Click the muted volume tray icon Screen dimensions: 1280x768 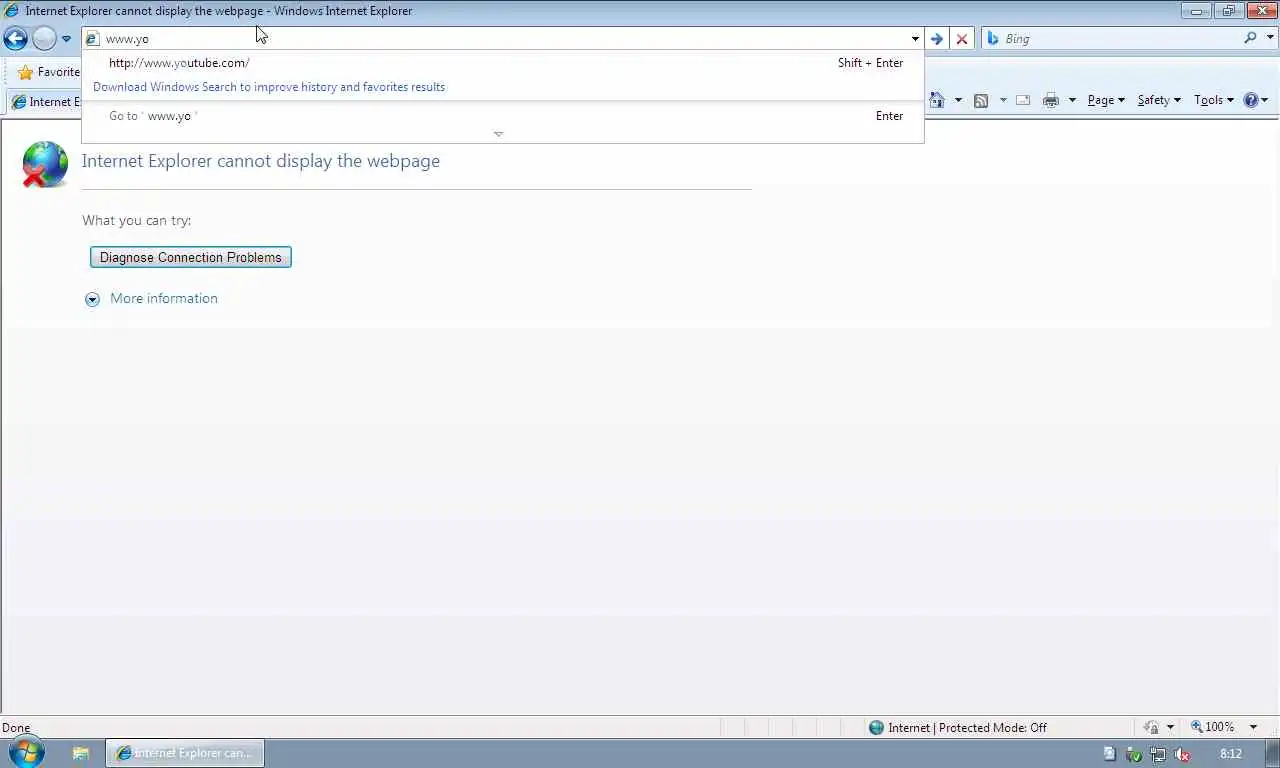pyautogui.click(x=1182, y=754)
